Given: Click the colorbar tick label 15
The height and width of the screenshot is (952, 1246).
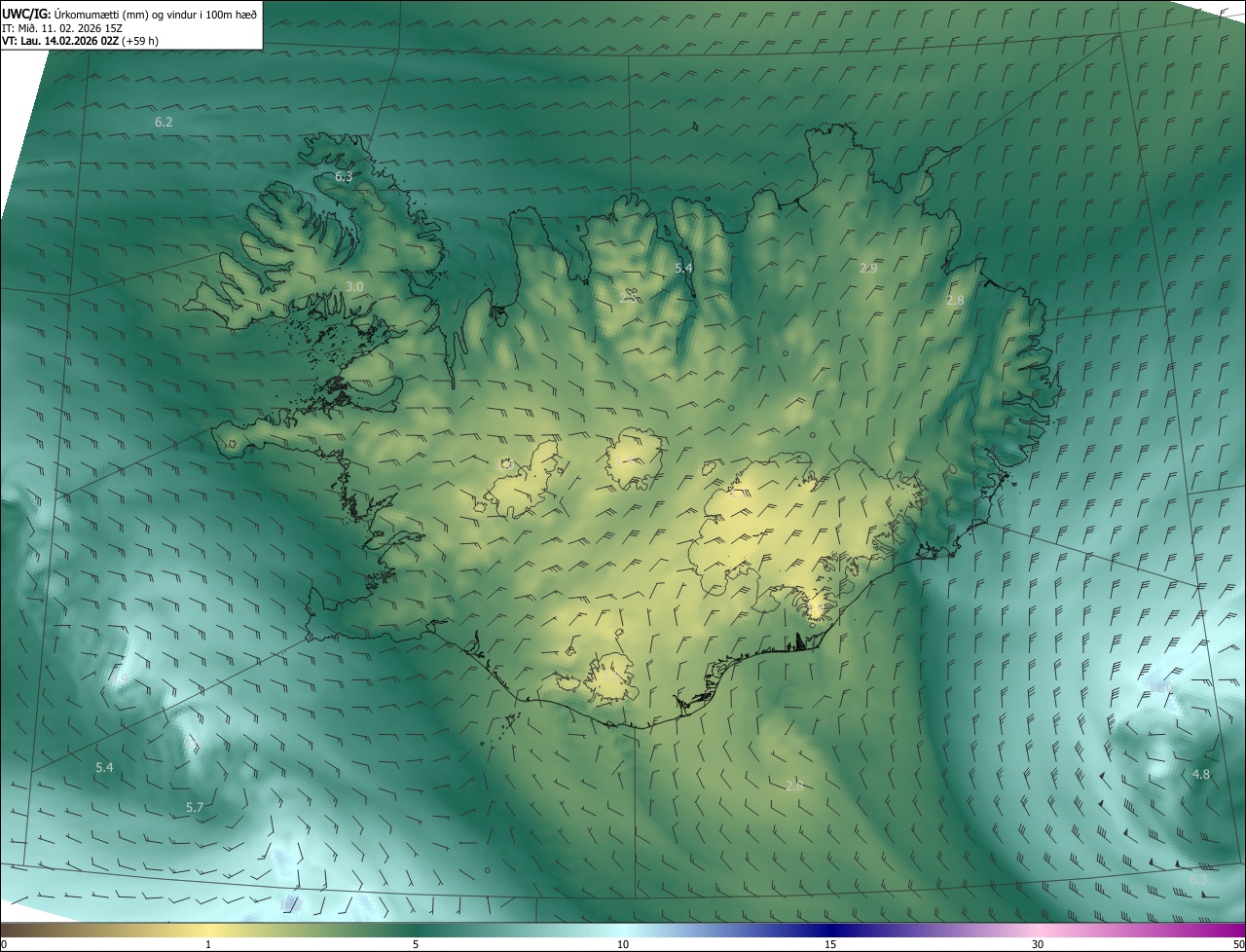Looking at the screenshot, I should 830,944.
